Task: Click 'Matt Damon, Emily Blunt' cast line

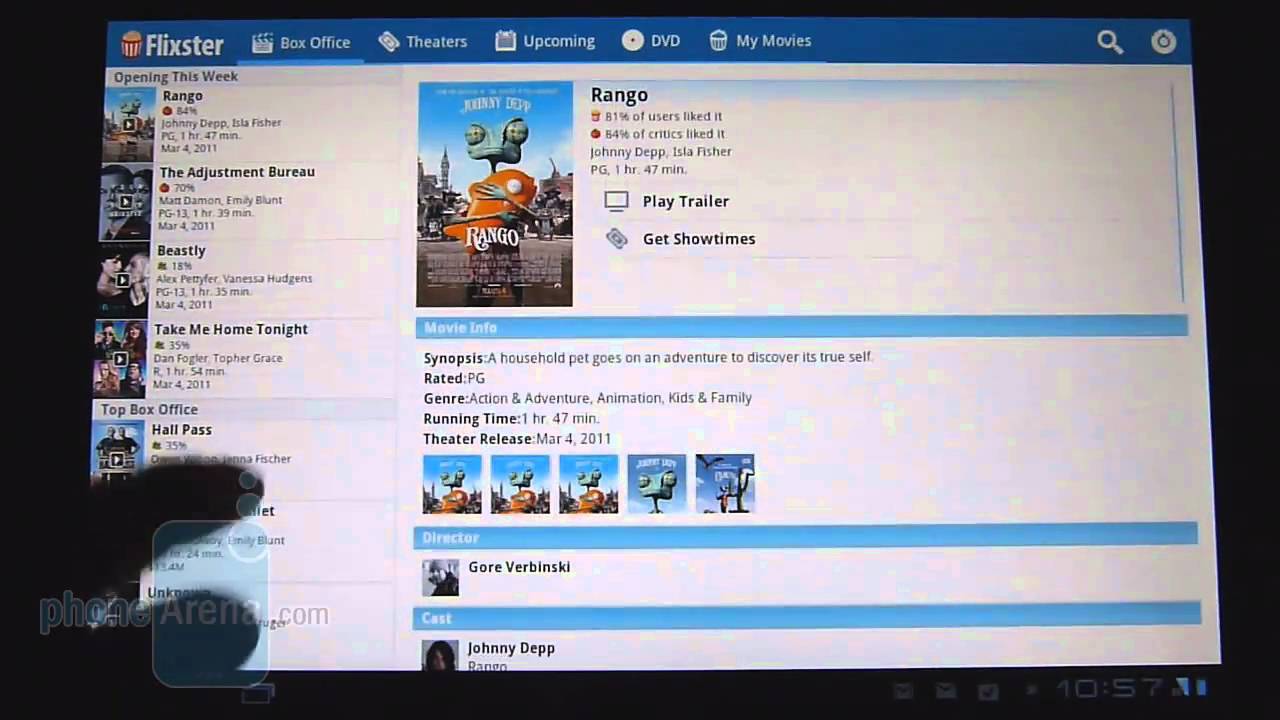Action: point(220,200)
